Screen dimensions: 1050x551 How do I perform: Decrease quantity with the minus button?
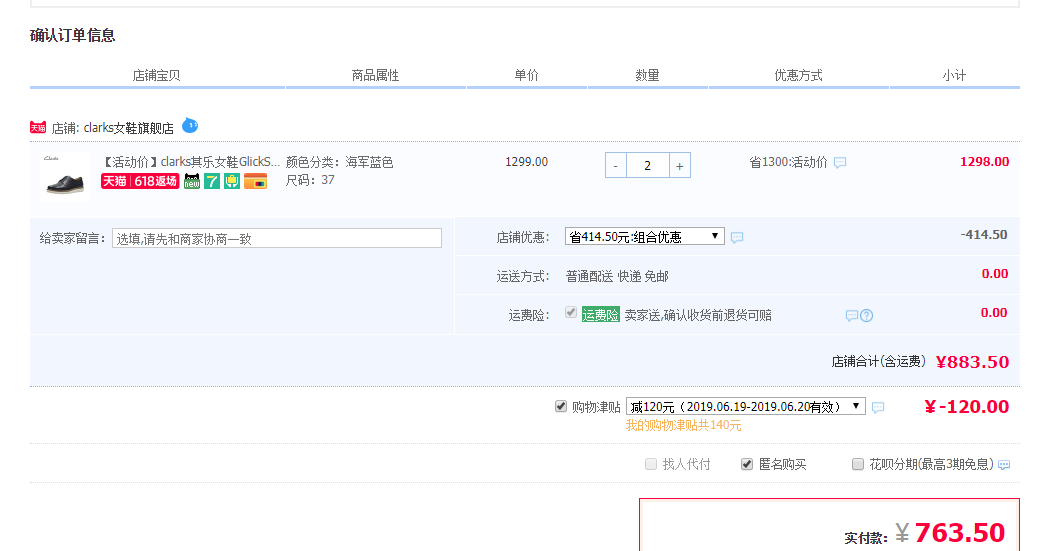coord(615,165)
